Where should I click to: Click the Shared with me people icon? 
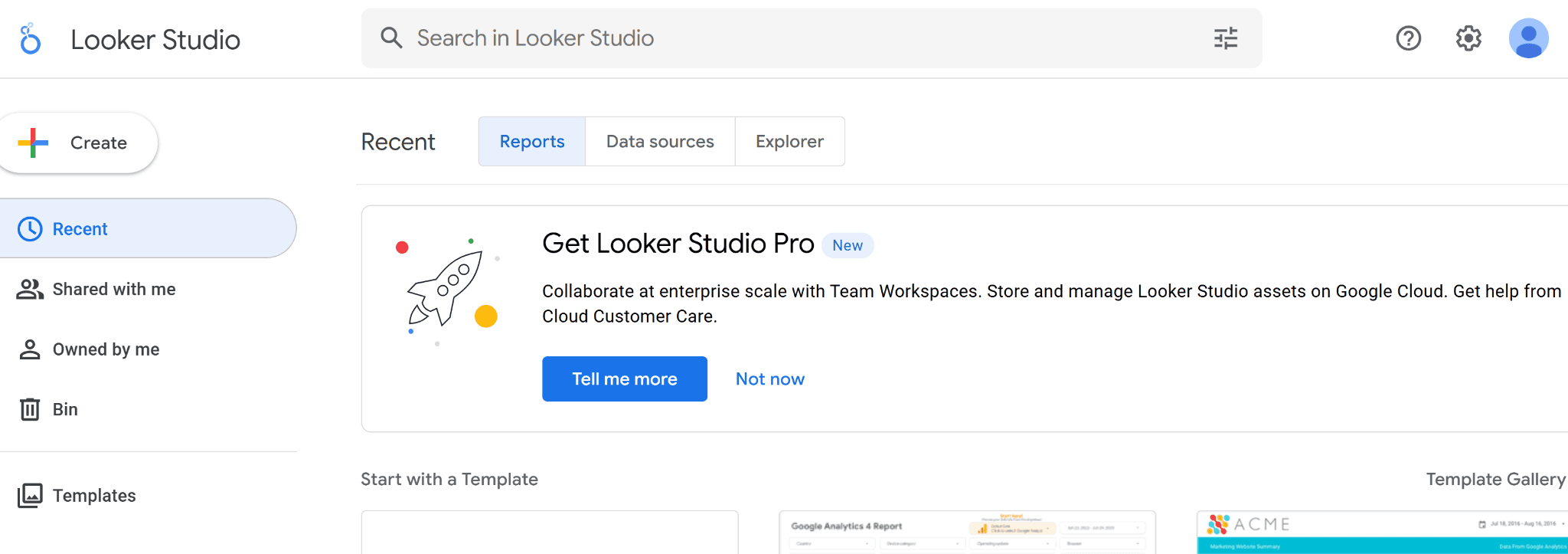(x=30, y=289)
